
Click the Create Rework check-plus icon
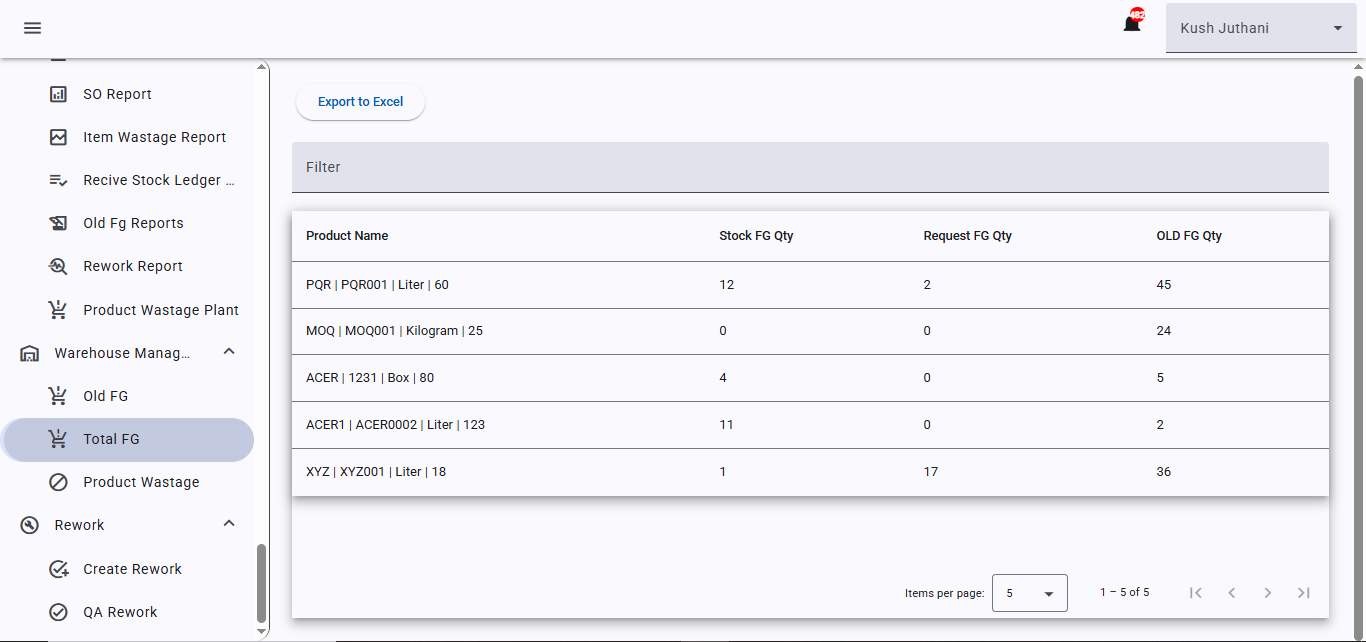pyautogui.click(x=58, y=569)
